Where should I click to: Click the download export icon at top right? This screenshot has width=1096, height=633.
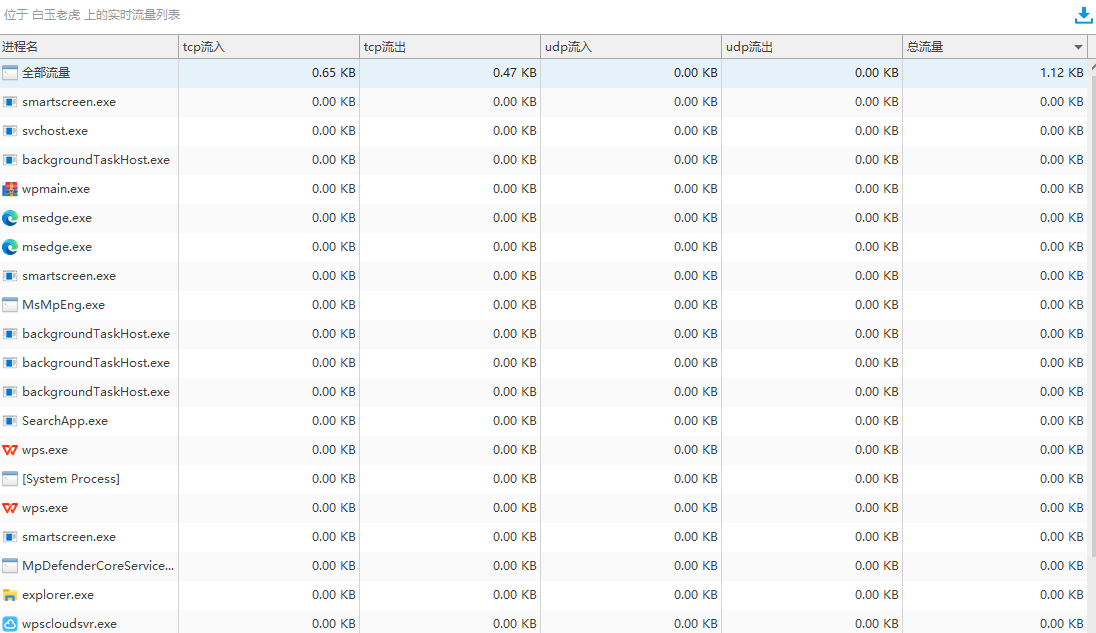(1083, 15)
